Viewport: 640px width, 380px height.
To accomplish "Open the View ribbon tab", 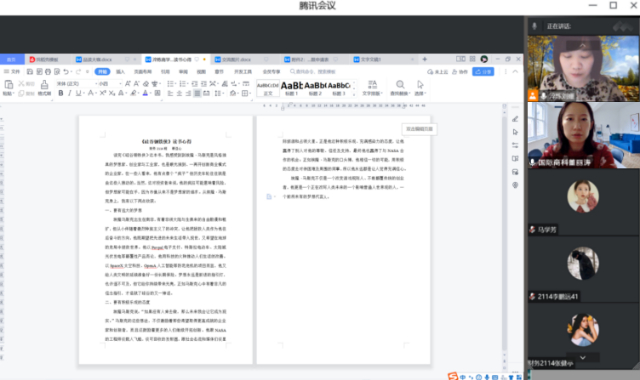I will pos(201,71).
